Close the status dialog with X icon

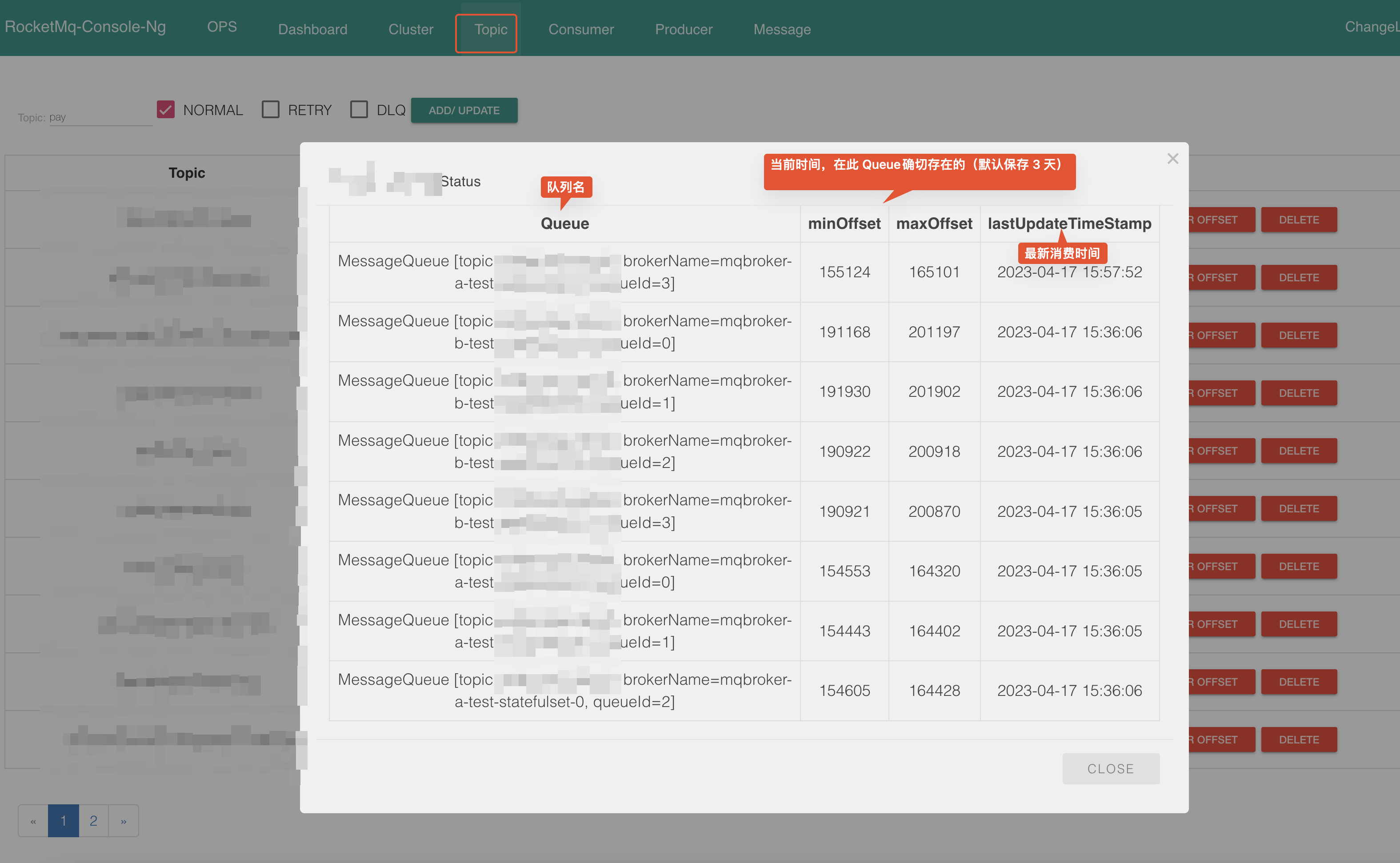1172,159
